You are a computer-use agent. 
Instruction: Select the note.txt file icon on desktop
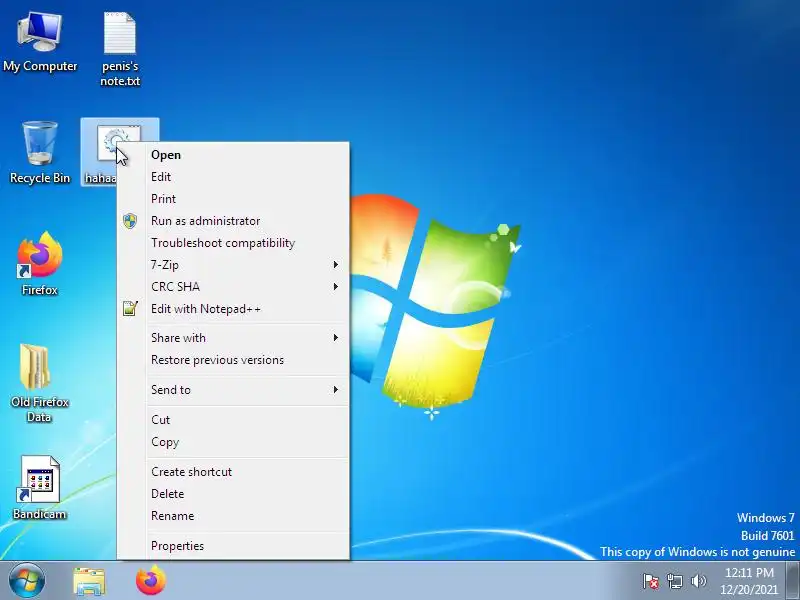point(120,49)
